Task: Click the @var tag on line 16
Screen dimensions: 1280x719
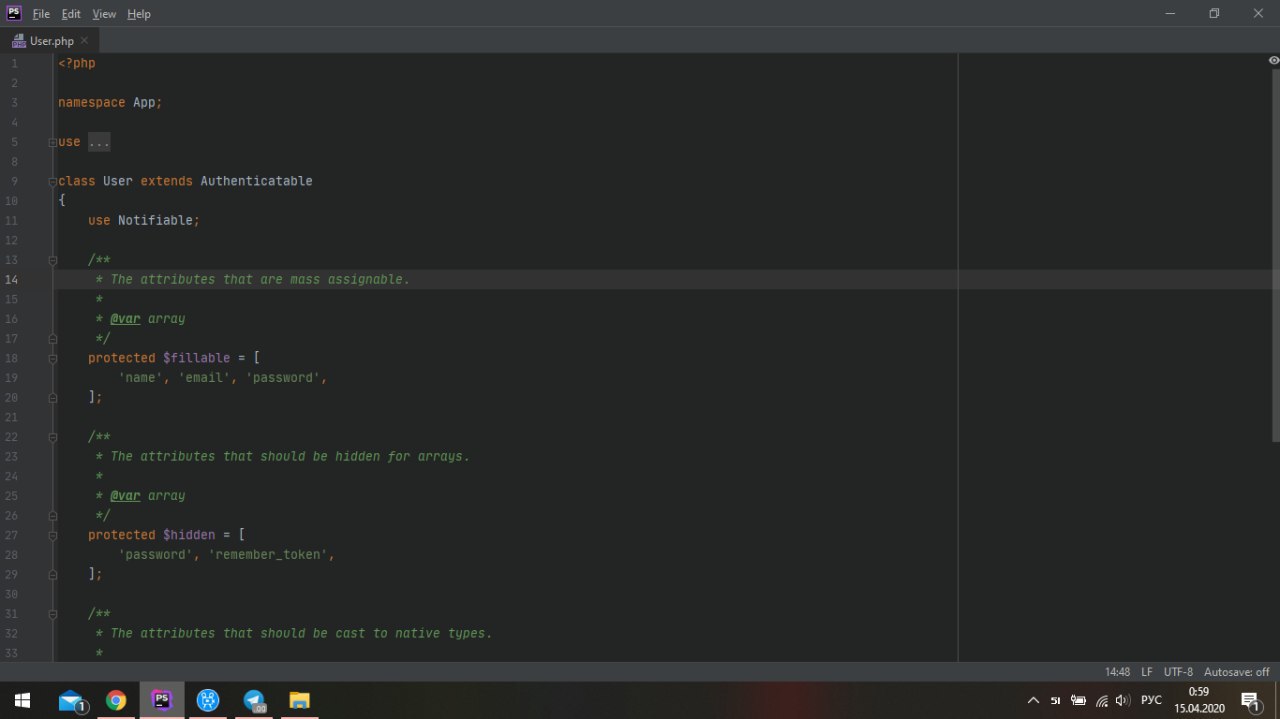Action: pyautogui.click(x=125, y=319)
